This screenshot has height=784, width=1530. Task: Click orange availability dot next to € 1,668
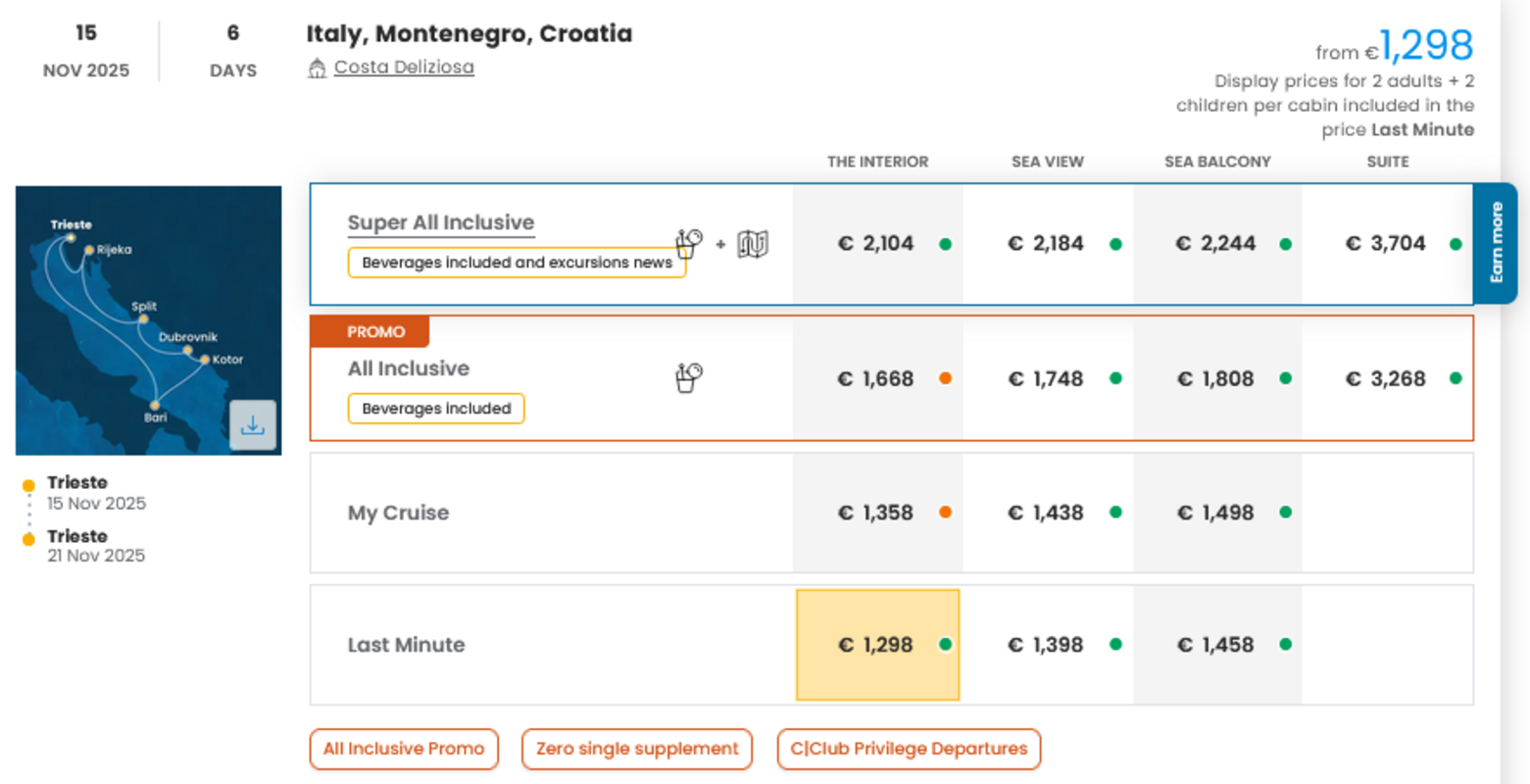(x=945, y=378)
